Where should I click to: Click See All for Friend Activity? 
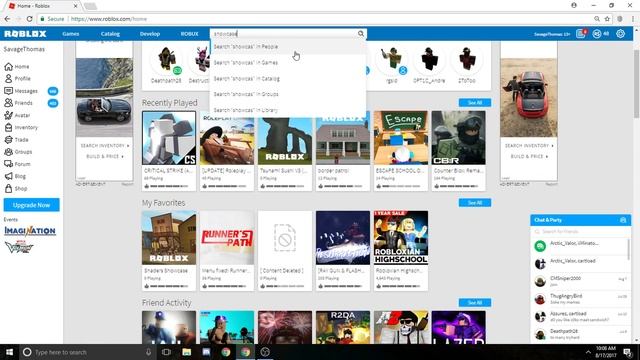(x=475, y=302)
